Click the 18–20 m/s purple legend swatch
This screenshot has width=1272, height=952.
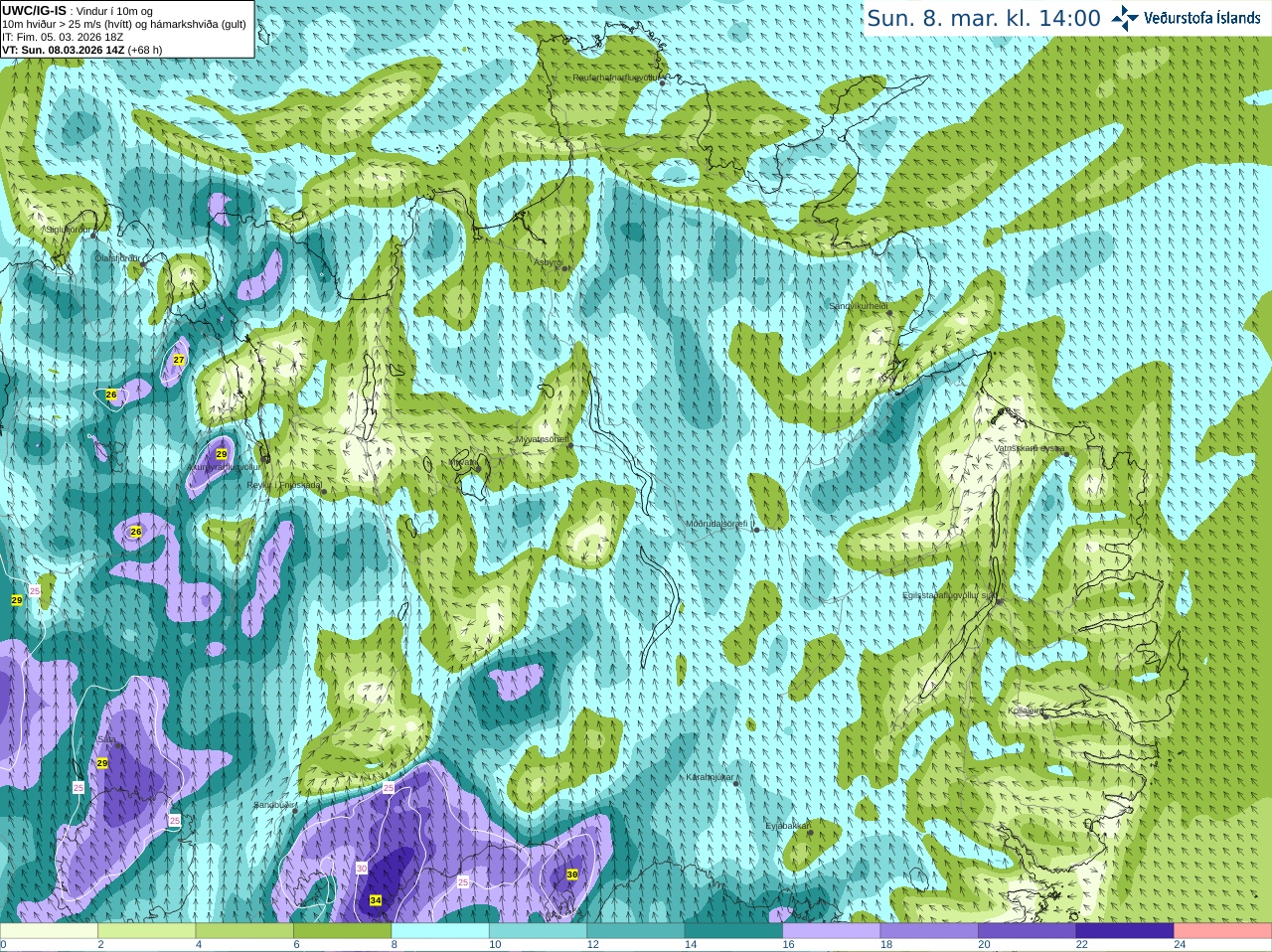coord(929,931)
